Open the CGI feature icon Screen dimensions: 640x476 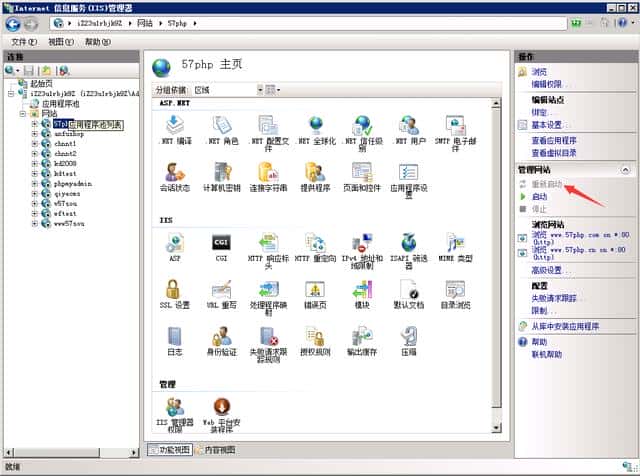[x=222, y=242]
